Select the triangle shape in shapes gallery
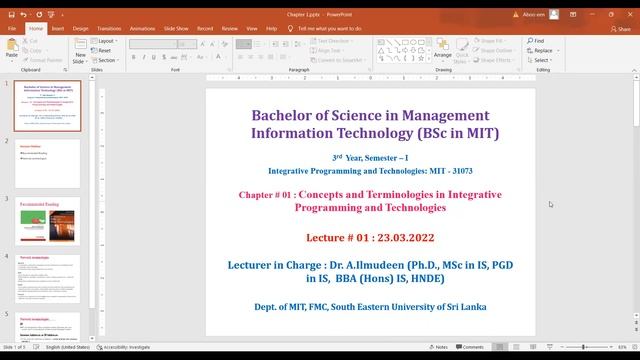 click(381, 51)
